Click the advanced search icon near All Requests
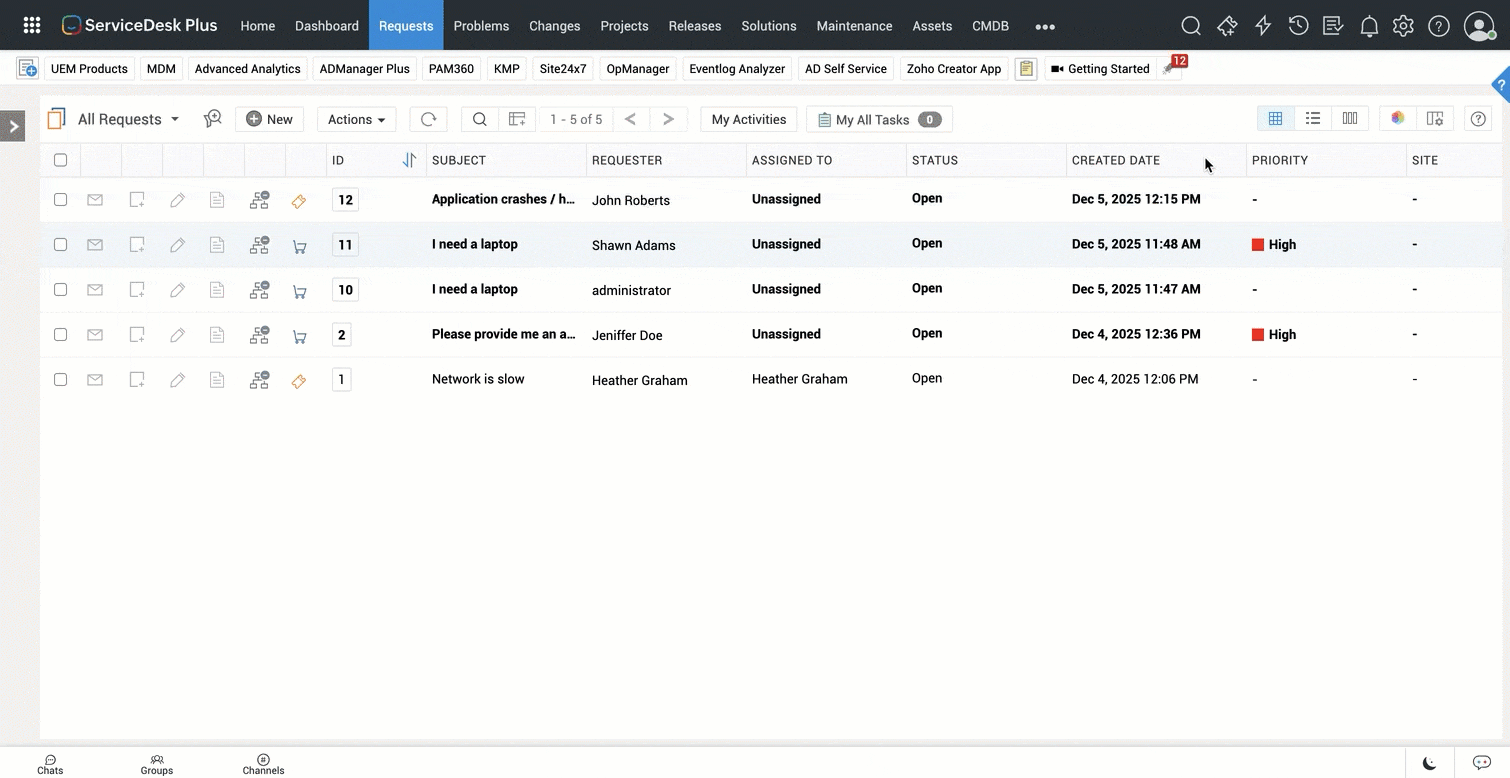This screenshot has width=1510, height=778. (x=212, y=119)
